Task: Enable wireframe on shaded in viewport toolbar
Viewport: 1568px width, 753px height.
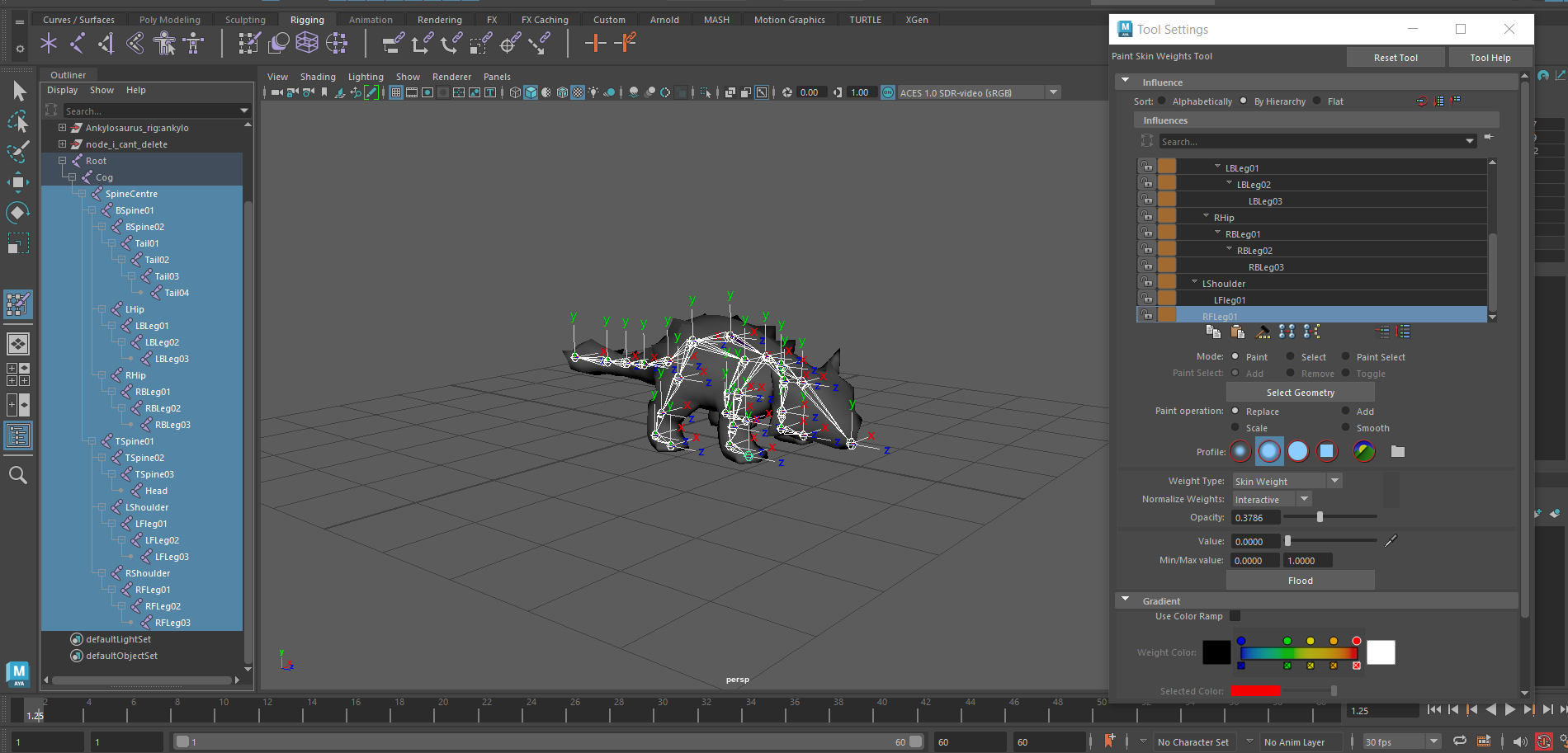Action: (562, 92)
